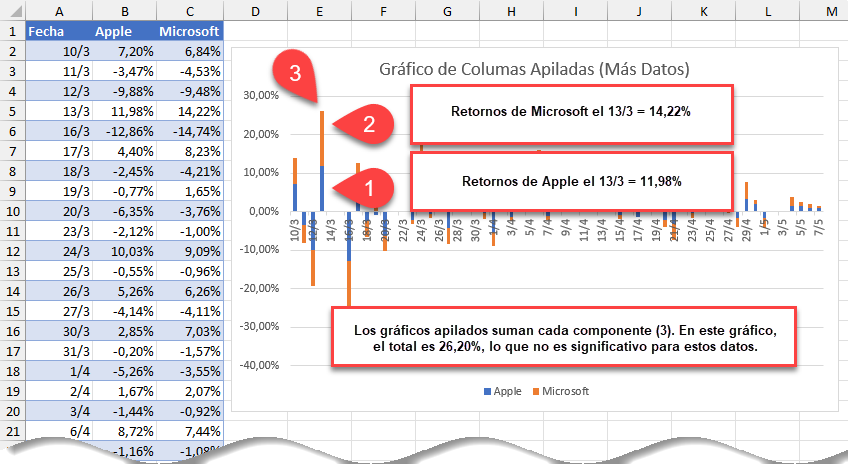Click the select-all corner of the sheet
Viewport: 848px width, 464px height.
click(x=12, y=11)
